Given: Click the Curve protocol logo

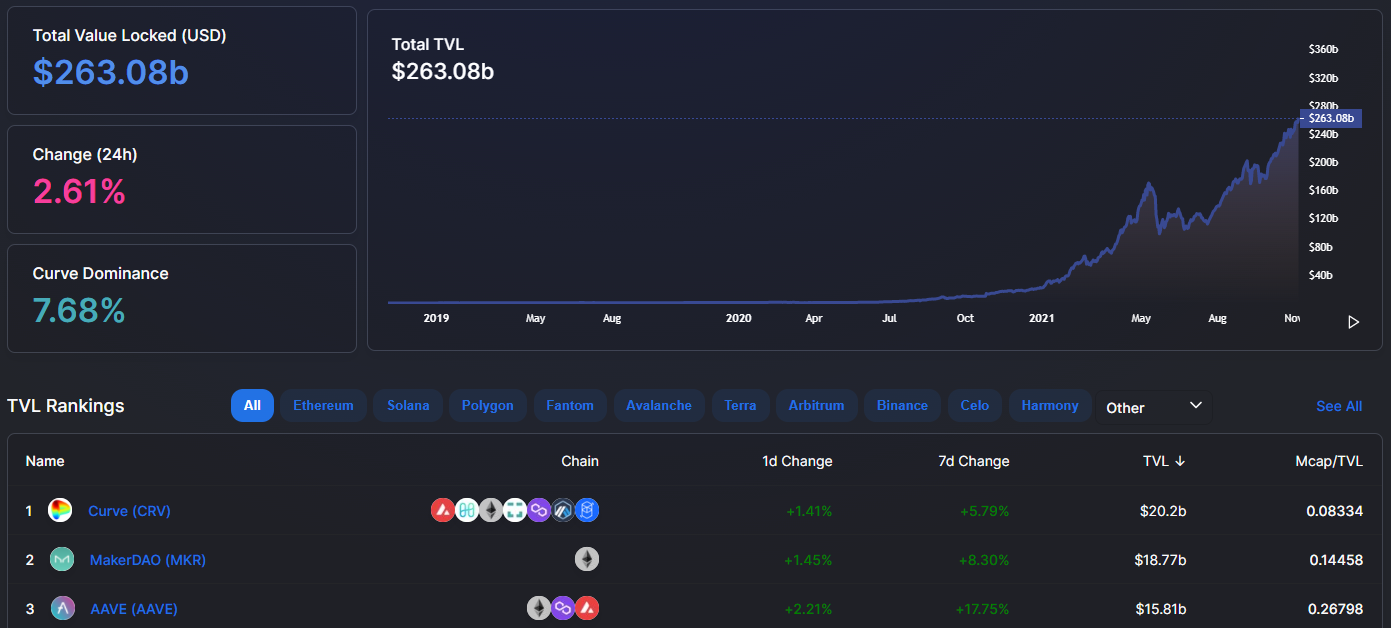Looking at the screenshot, I should pos(60,510).
